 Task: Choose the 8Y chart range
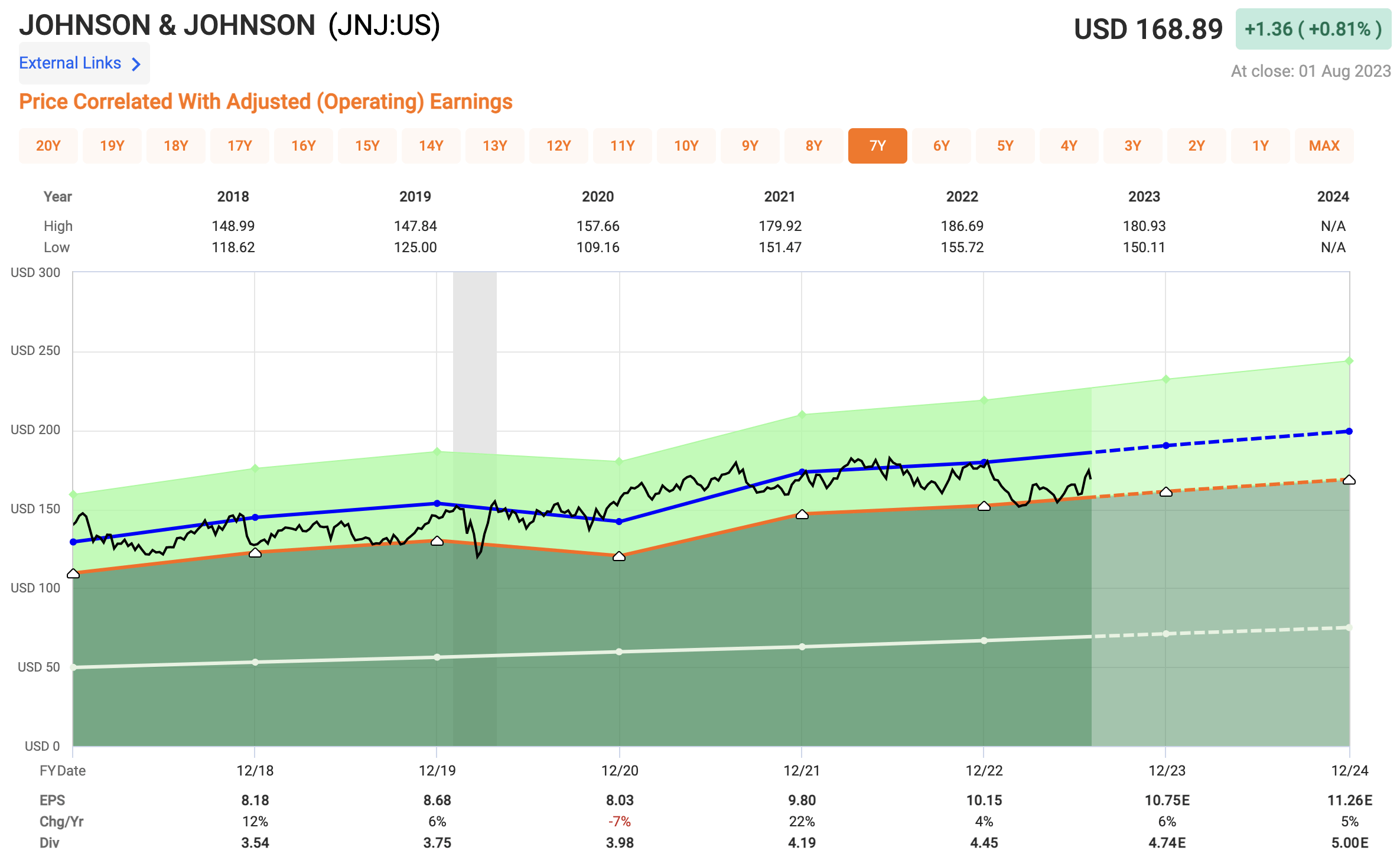(814, 146)
